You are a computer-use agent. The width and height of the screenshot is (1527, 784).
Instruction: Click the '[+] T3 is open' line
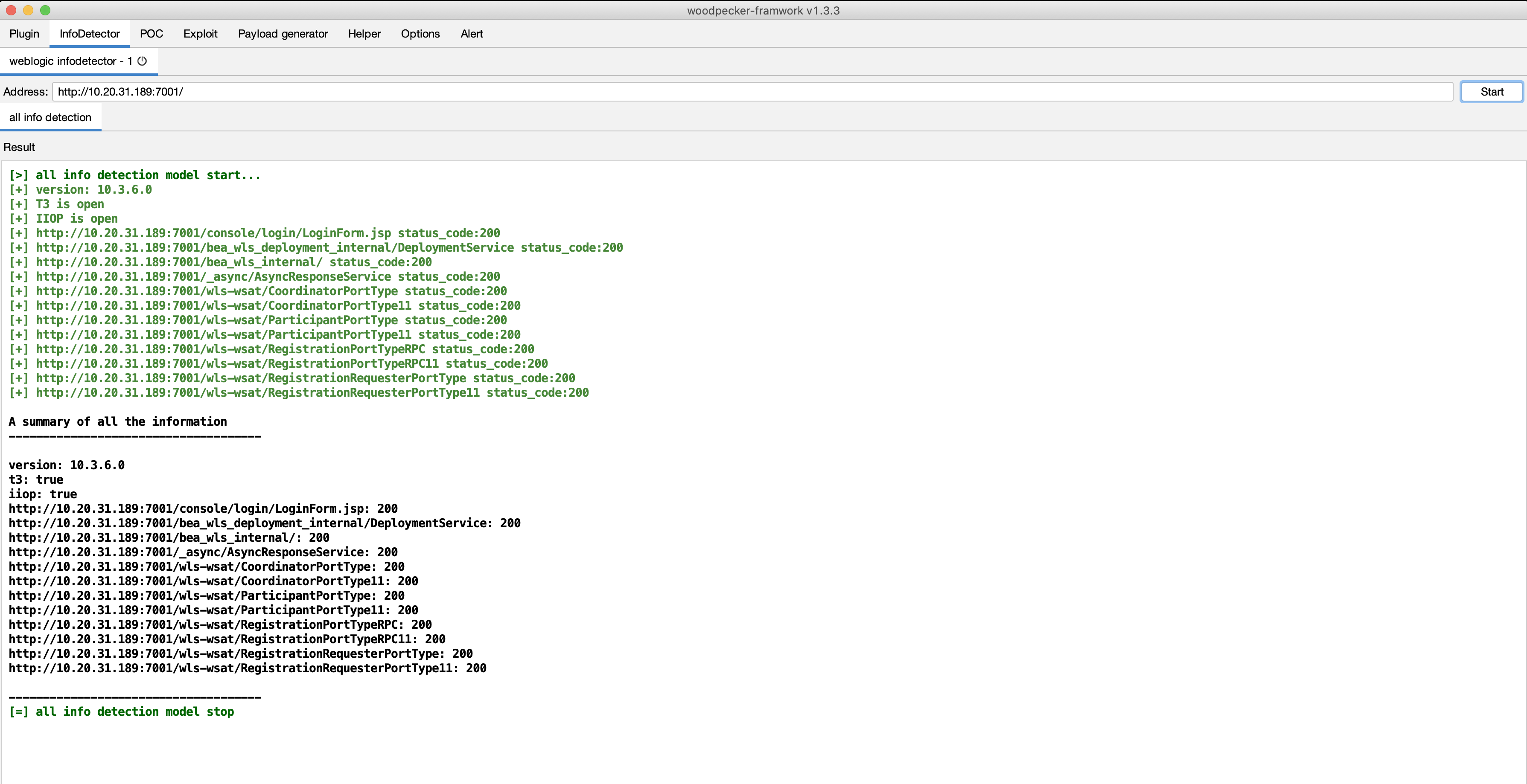coord(56,204)
